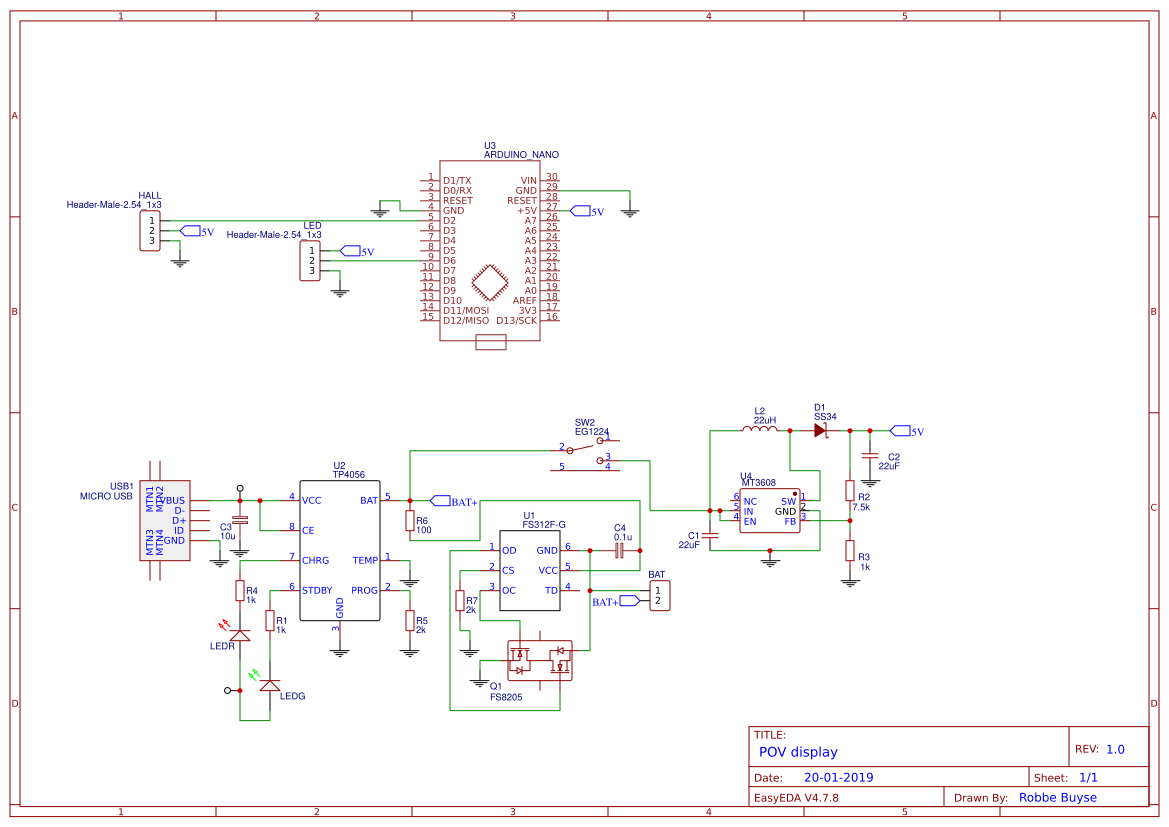1169x827 pixels.
Task: Click the LED header connector symbol
Action: pos(310,262)
